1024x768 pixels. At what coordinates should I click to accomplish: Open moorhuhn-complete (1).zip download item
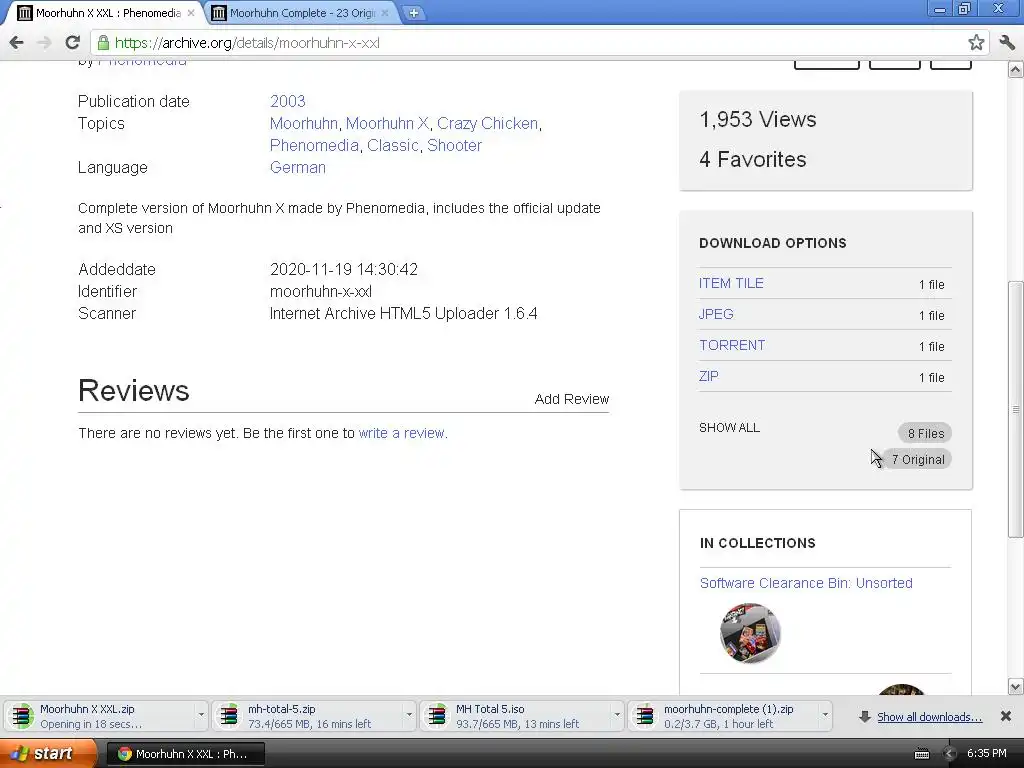[x=725, y=716]
